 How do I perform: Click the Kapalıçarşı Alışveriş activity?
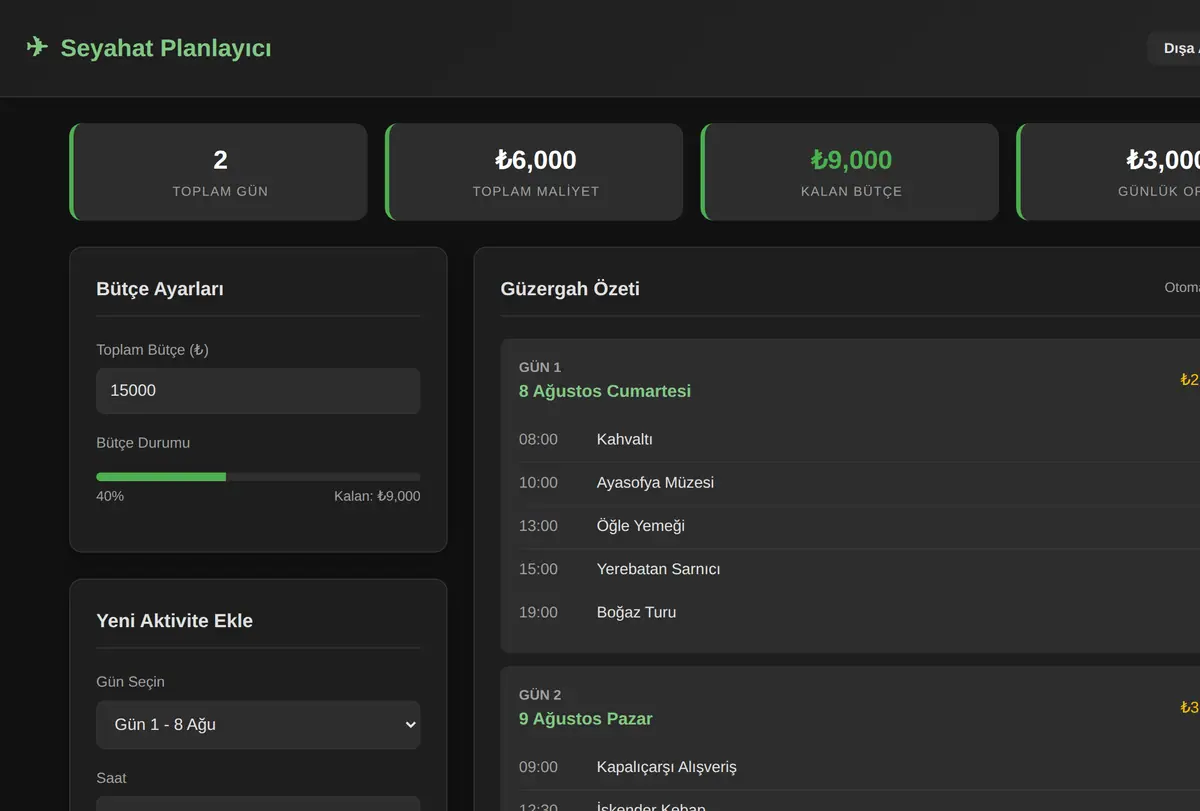(x=859, y=767)
